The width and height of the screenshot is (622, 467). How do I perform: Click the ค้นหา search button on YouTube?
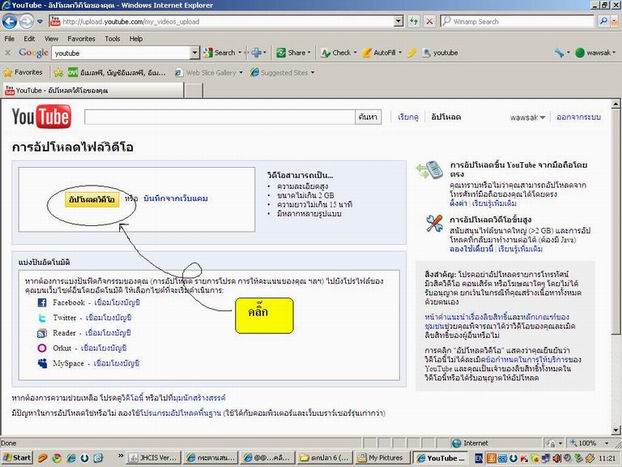368,117
